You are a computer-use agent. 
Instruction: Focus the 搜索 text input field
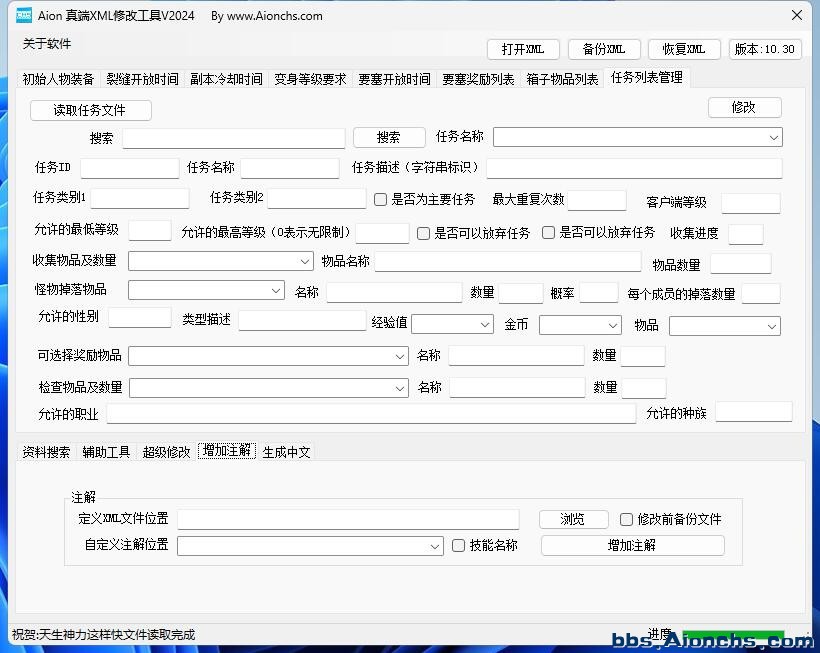coord(234,139)
